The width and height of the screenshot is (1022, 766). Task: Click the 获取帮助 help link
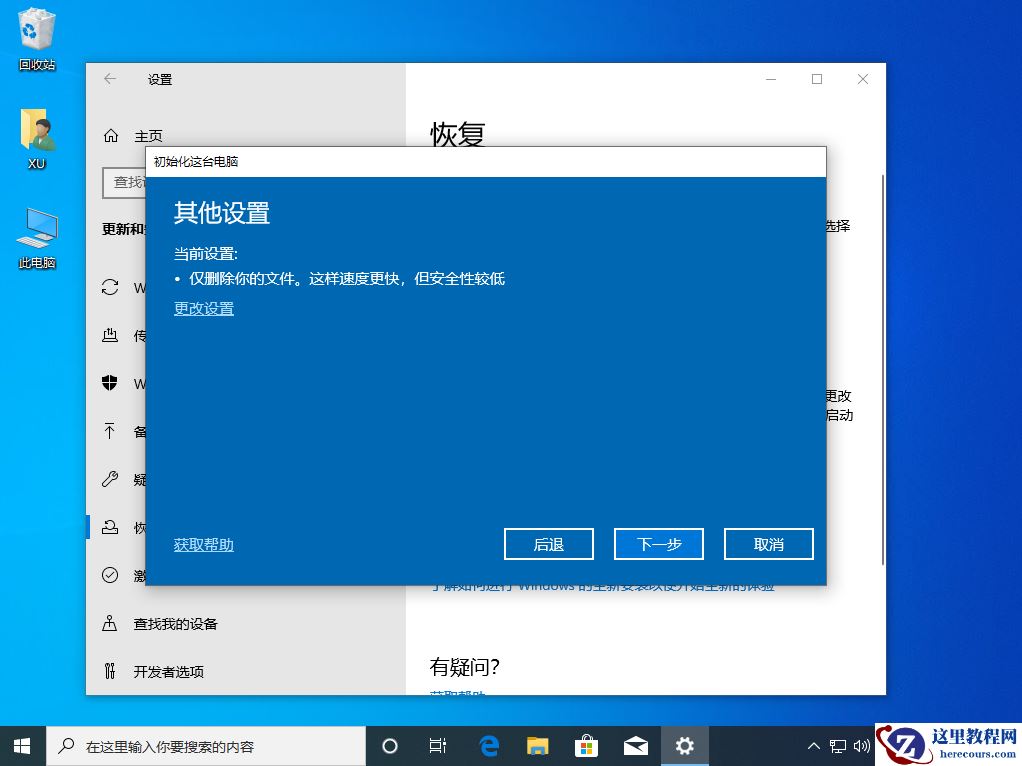tap(203, 544)
